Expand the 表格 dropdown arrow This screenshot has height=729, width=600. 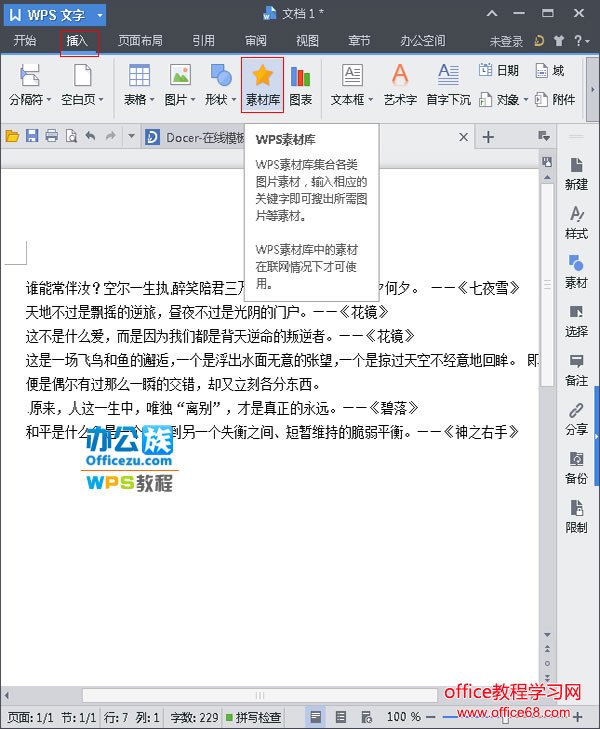tap(152, 99)
